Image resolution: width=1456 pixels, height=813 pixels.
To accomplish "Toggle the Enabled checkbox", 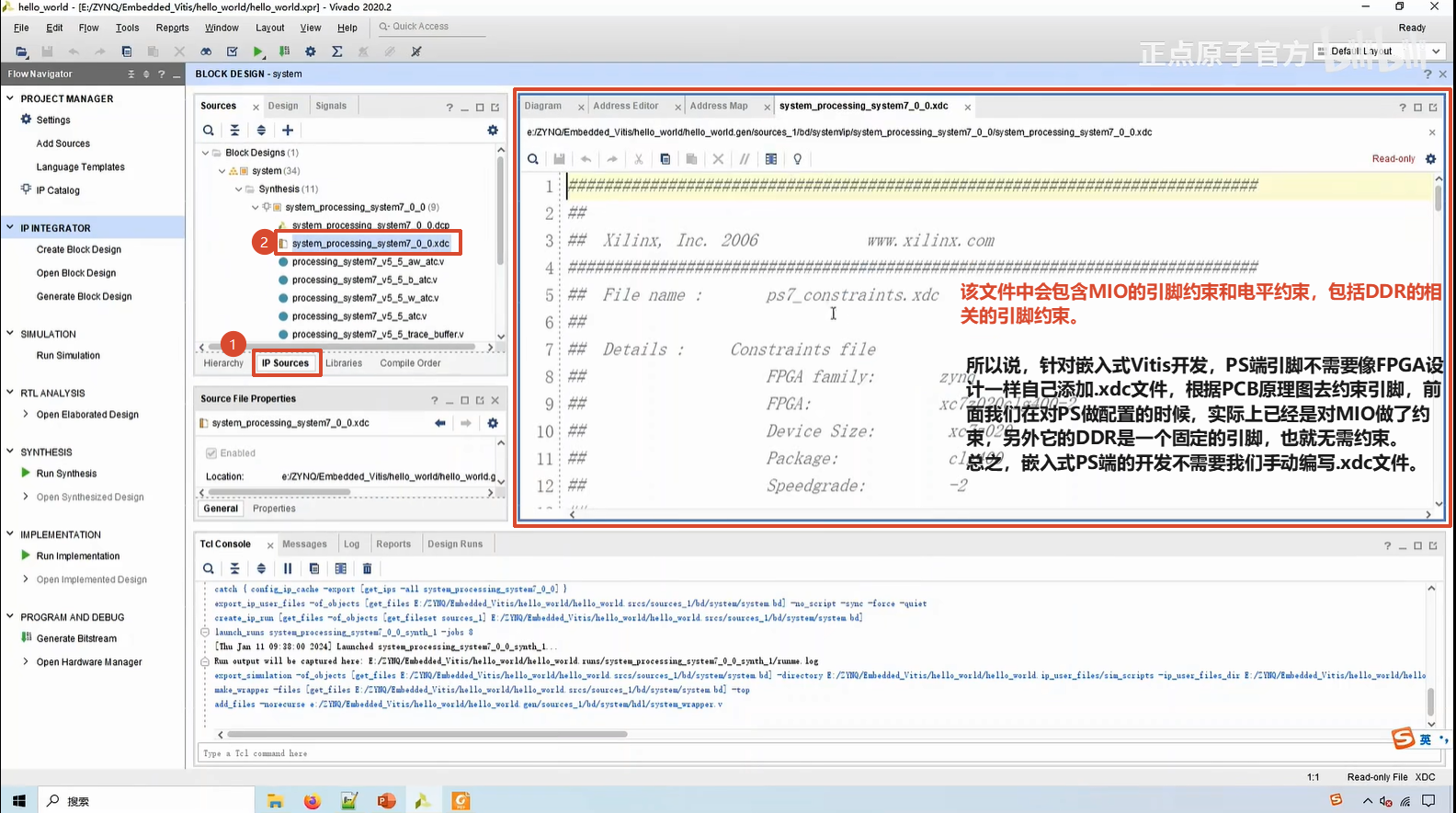I will click(211, 453).
